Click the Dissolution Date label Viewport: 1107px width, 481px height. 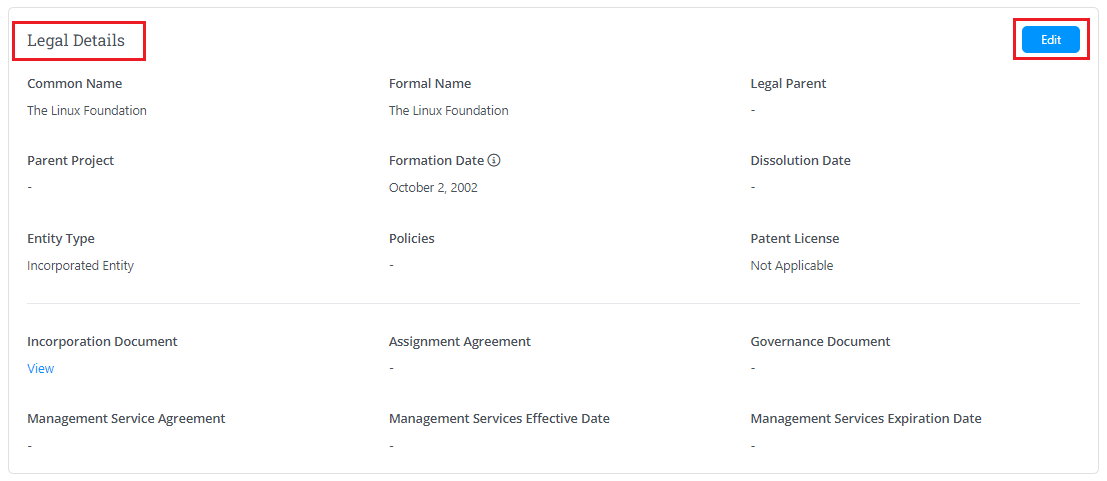click(x=800, y=161)
